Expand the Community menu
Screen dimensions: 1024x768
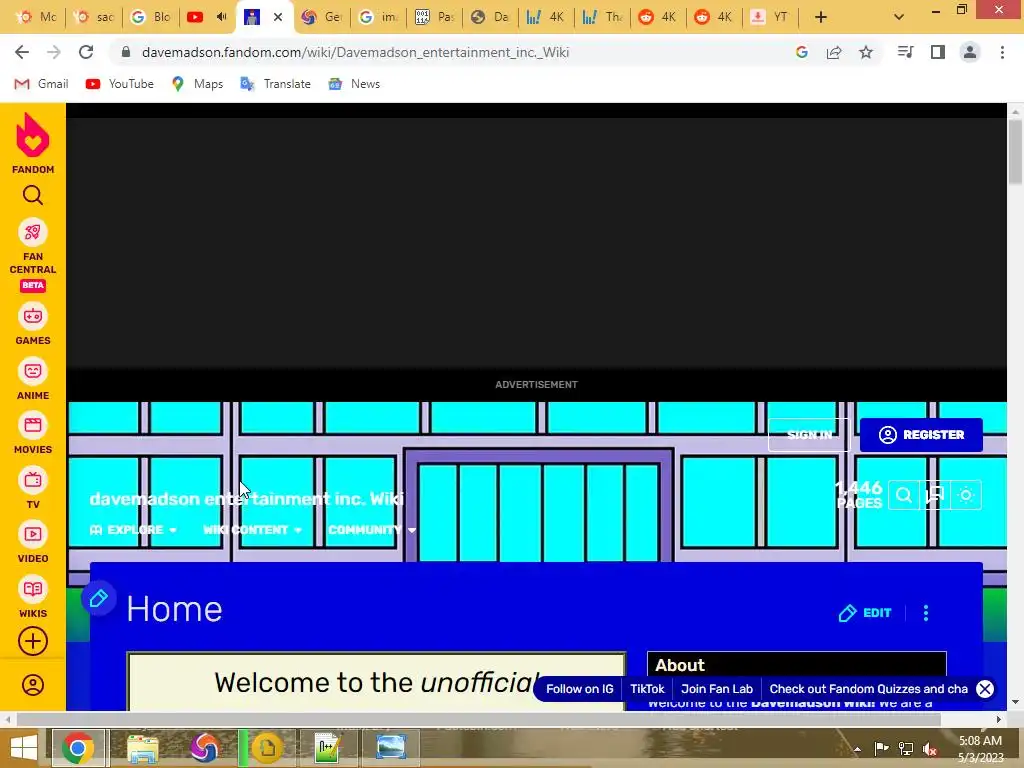(372, 530)
